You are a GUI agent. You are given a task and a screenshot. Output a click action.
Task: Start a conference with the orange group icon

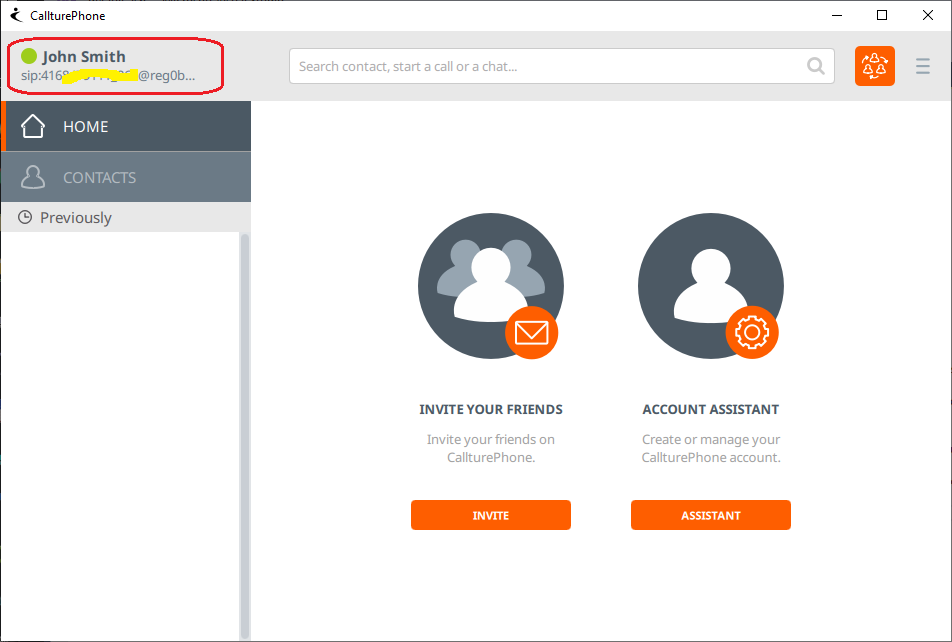[875, 66]
